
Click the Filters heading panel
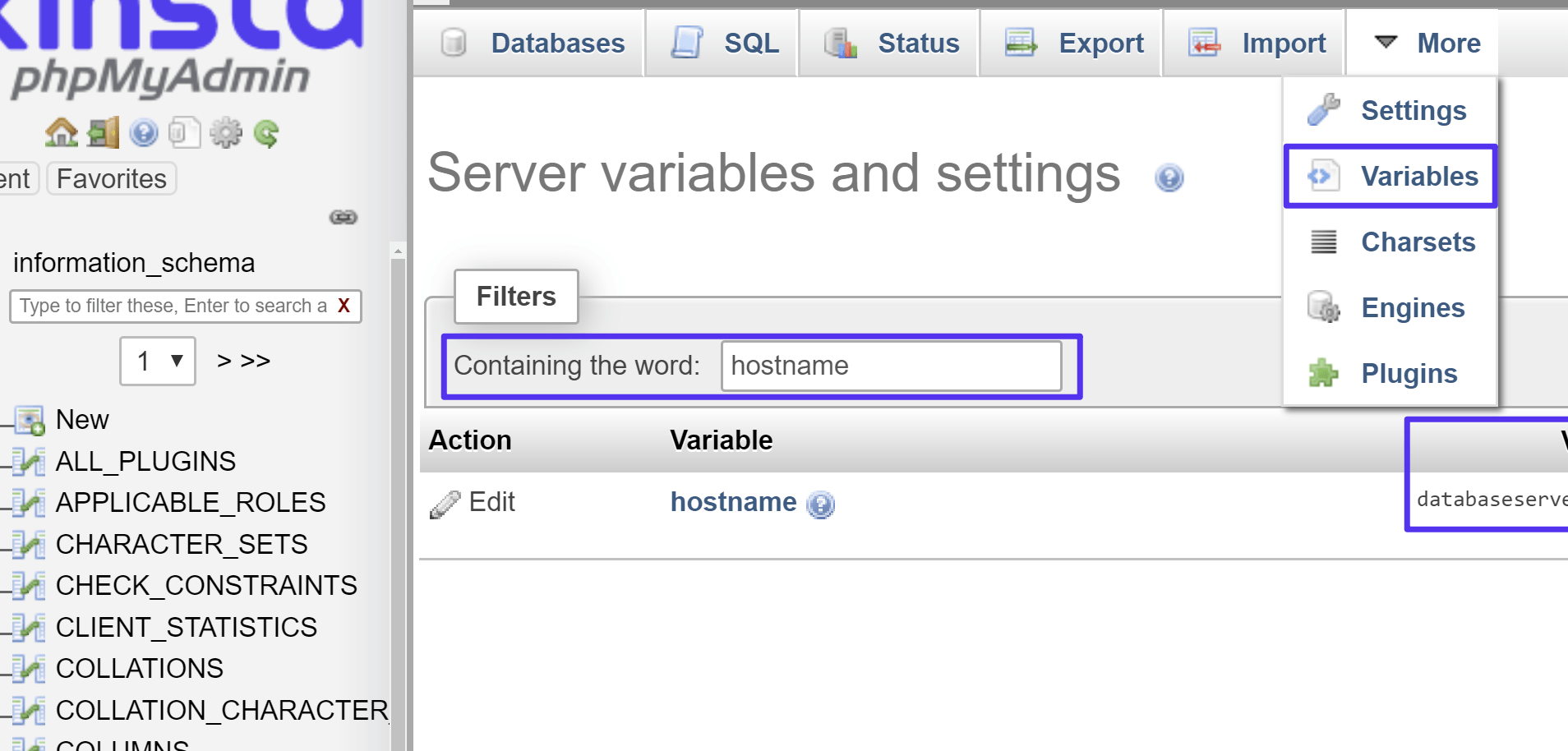(515, 297)
